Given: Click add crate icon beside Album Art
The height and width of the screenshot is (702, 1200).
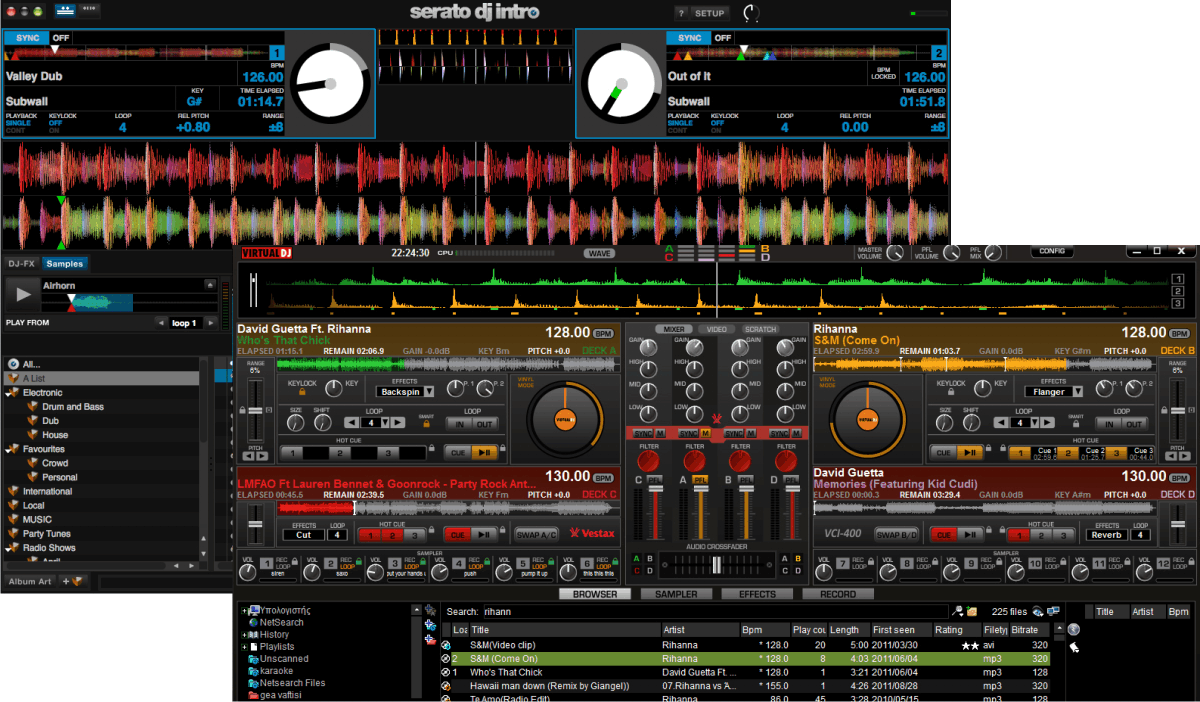Looking at the screenshot, I should (73, 581).
